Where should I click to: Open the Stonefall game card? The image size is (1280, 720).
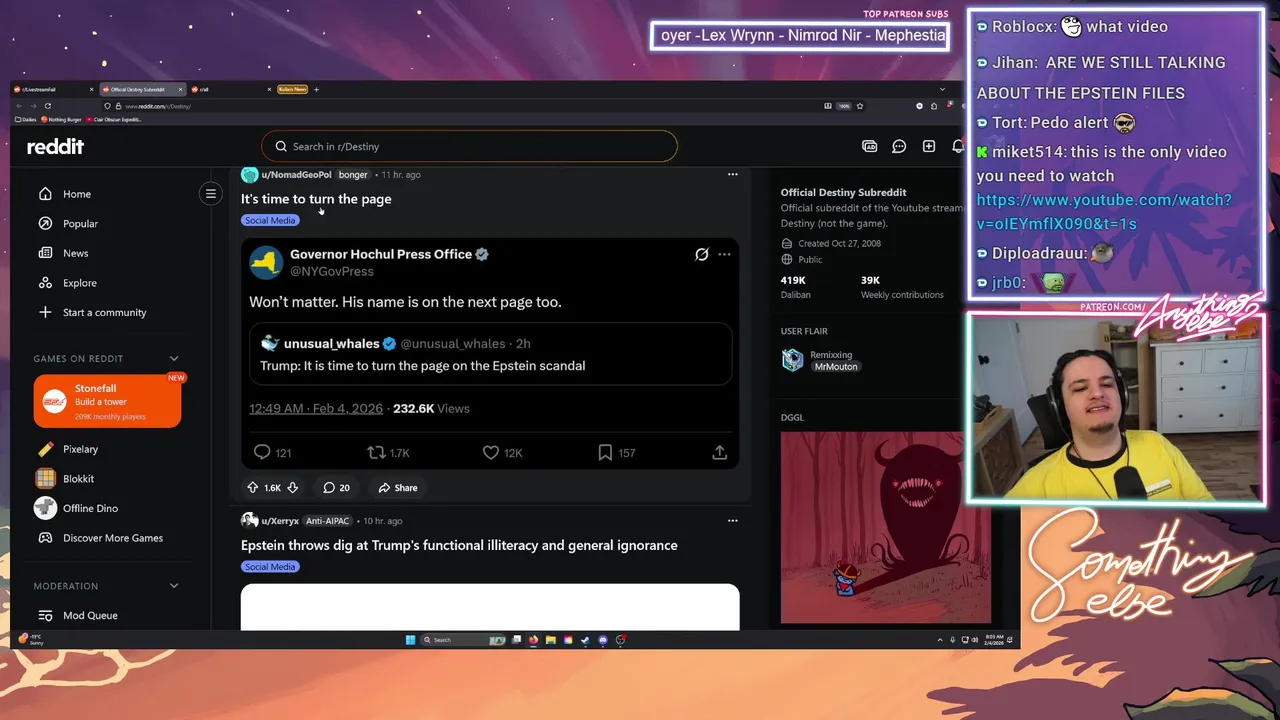(107, 401)
